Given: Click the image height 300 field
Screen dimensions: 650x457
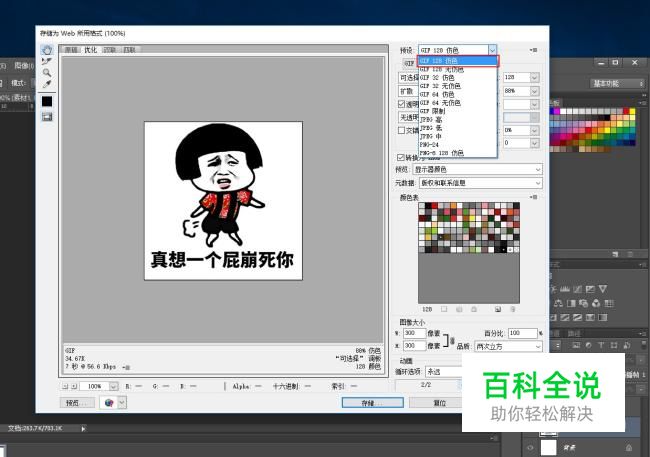Looking at the screenshot, I should click(414, 345).
